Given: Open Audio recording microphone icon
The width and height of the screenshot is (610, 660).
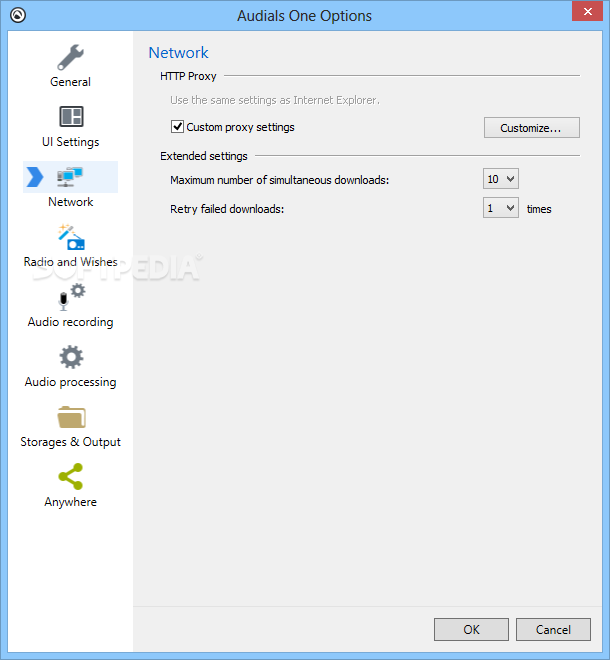Looking at the screenshot, I should coord(71,297).
